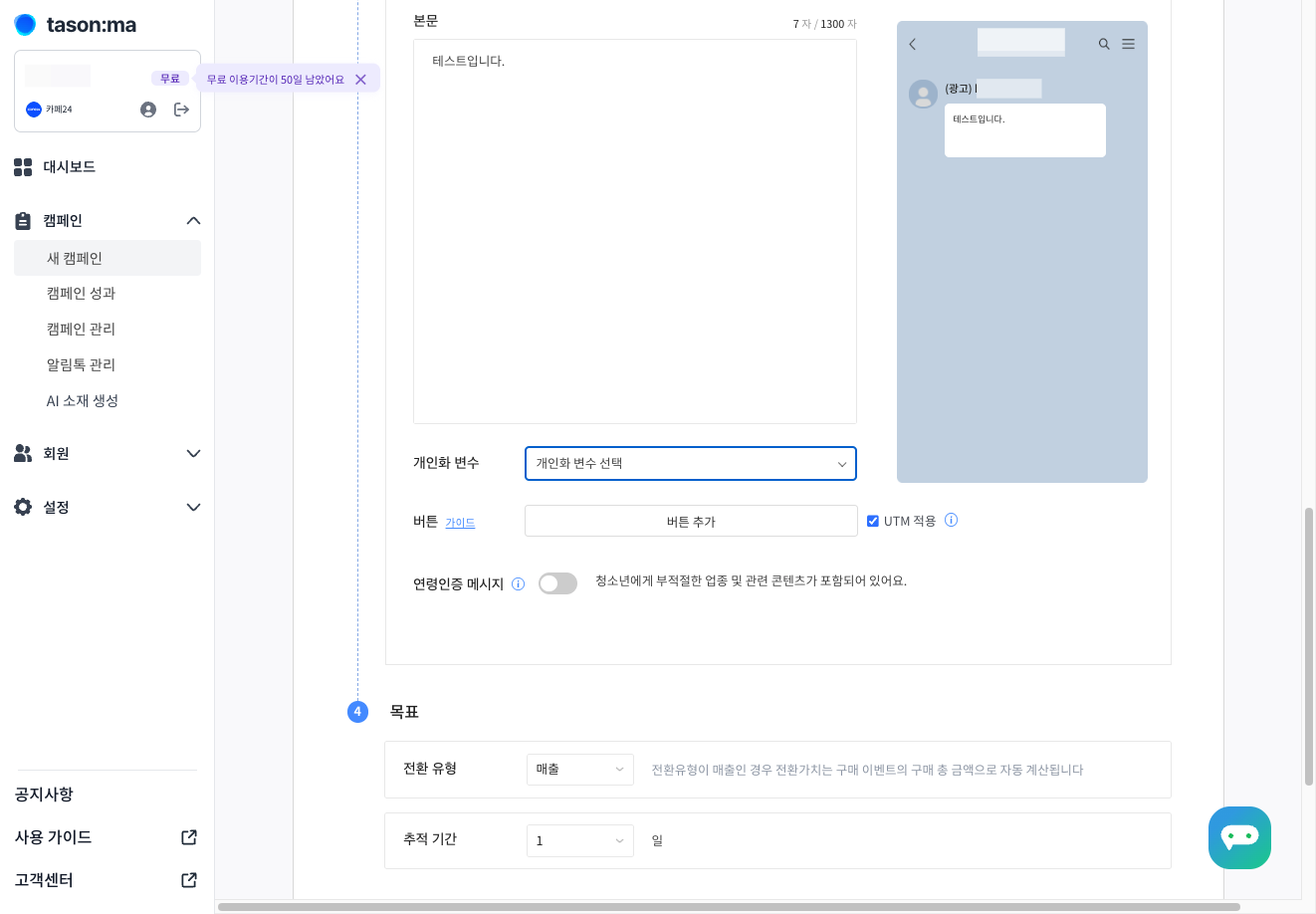Open 캠페인 성과

click(x=81, y=294)
